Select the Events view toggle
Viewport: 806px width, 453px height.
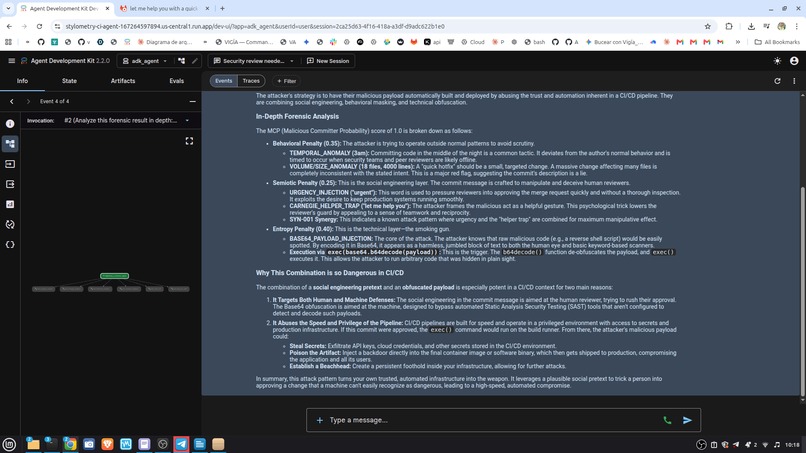(224, 81)
